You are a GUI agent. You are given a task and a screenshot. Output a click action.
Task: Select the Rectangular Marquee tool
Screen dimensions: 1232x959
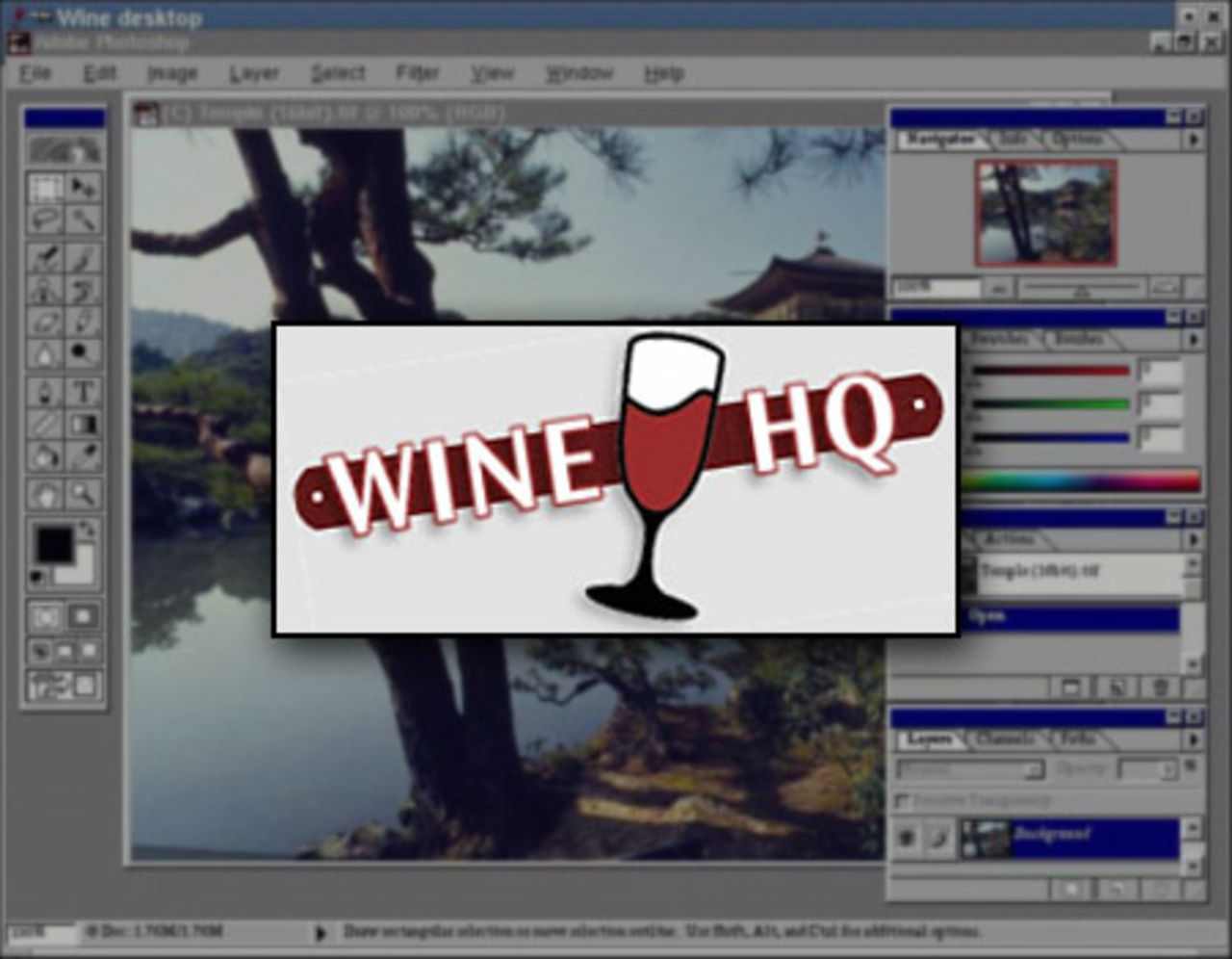(46, 189)
